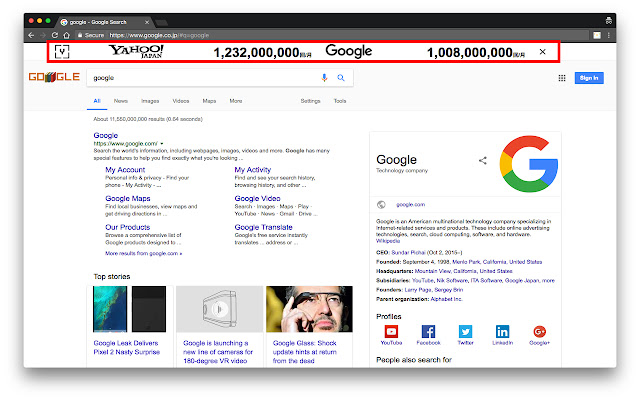The width and height of the screenshot is (640, 400).
Task: Click the browser address bar
Action: [x=331, y=36]
